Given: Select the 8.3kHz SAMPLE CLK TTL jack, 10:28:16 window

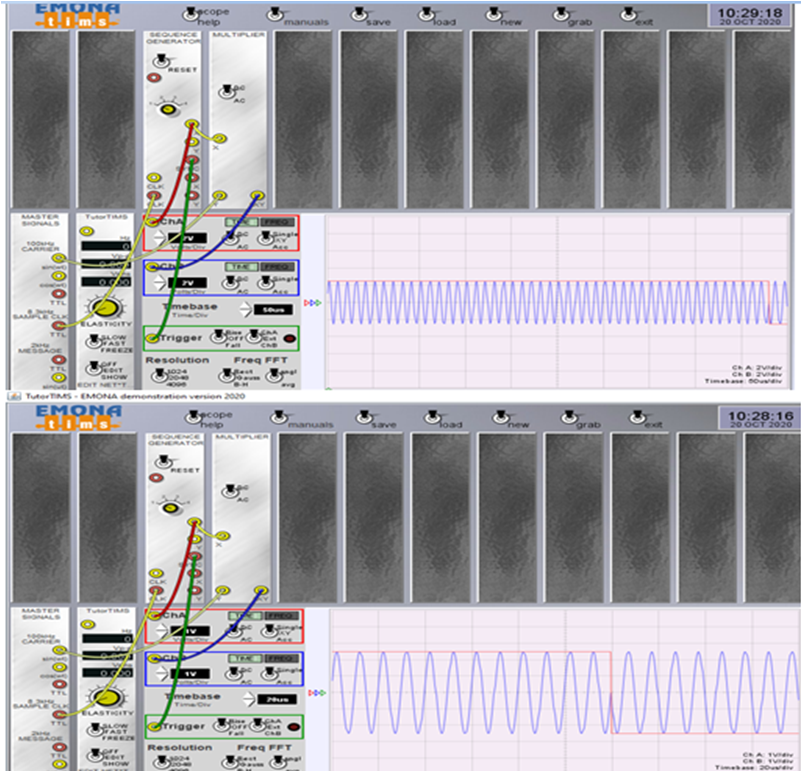Looking at the screenshot, I should (60, 713).
